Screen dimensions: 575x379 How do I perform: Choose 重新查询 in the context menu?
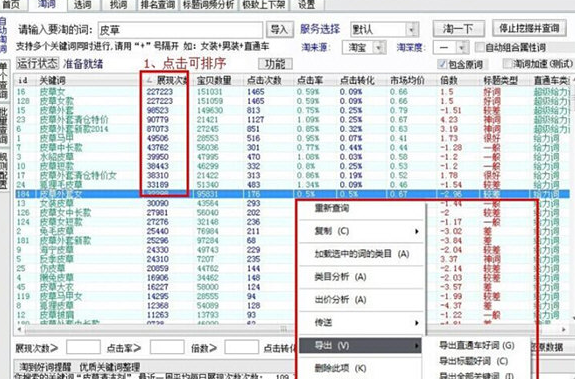[361, 209]
